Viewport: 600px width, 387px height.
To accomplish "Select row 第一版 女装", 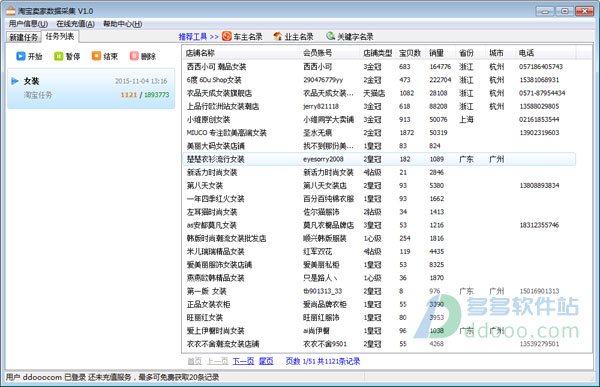I will (x=379, y=291).
